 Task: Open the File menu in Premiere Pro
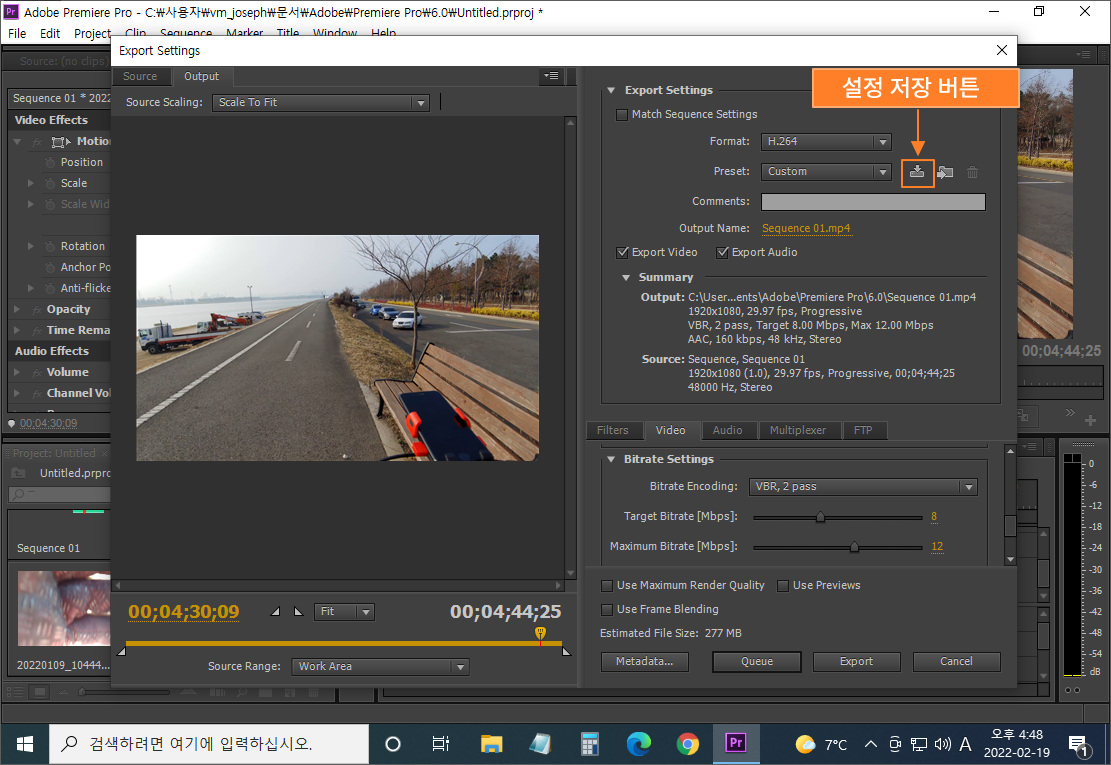pyautogui.click(x=17, y=33)
